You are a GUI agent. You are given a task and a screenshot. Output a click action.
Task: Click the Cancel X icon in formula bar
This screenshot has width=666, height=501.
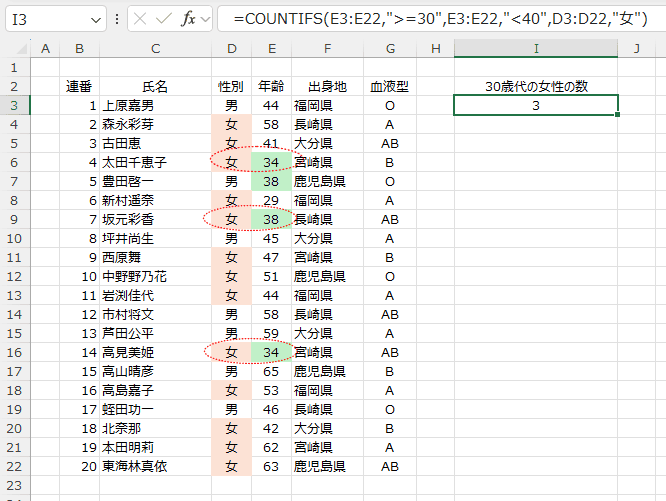coord(140,19)
